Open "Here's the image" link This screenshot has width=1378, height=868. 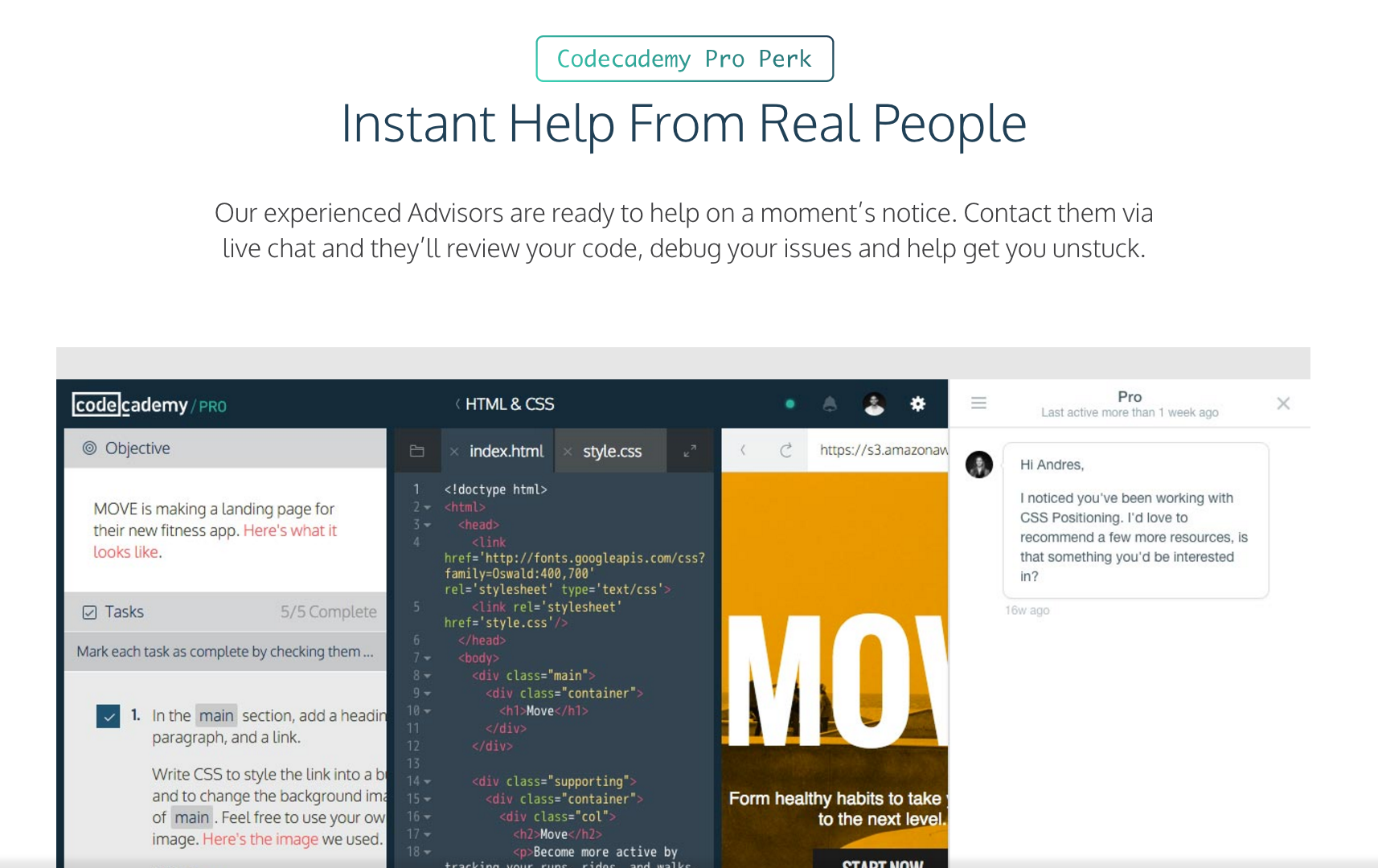[x=260, y=839]
